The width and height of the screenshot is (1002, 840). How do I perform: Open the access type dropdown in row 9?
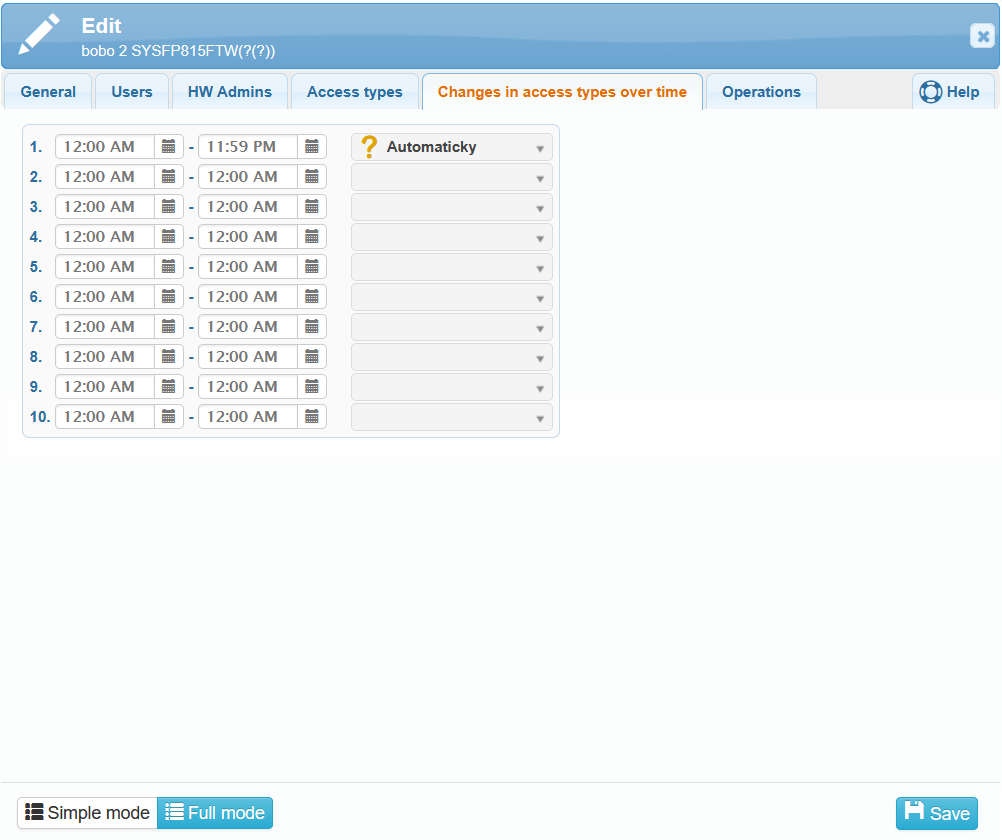click(452, 387)
